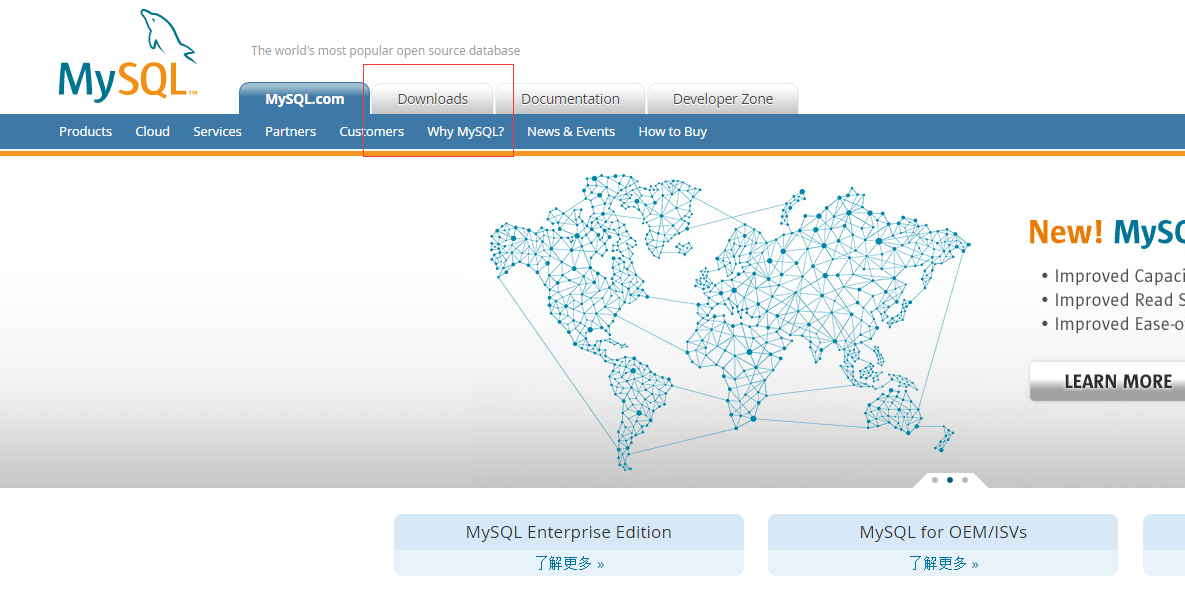Image resolution: width=1185 pixels, height=590 pixels.
Task: Open the Products menu item
Action: click(85, 131)
